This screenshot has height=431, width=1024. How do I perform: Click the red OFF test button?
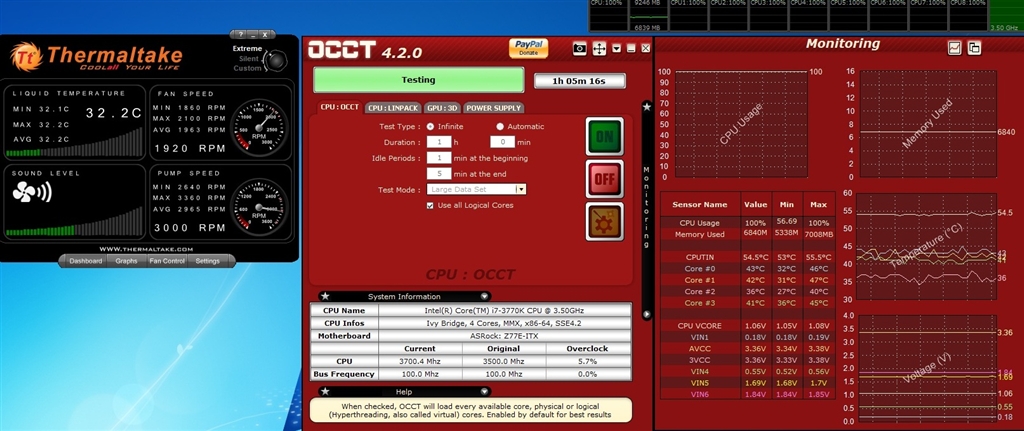[604, 178]
